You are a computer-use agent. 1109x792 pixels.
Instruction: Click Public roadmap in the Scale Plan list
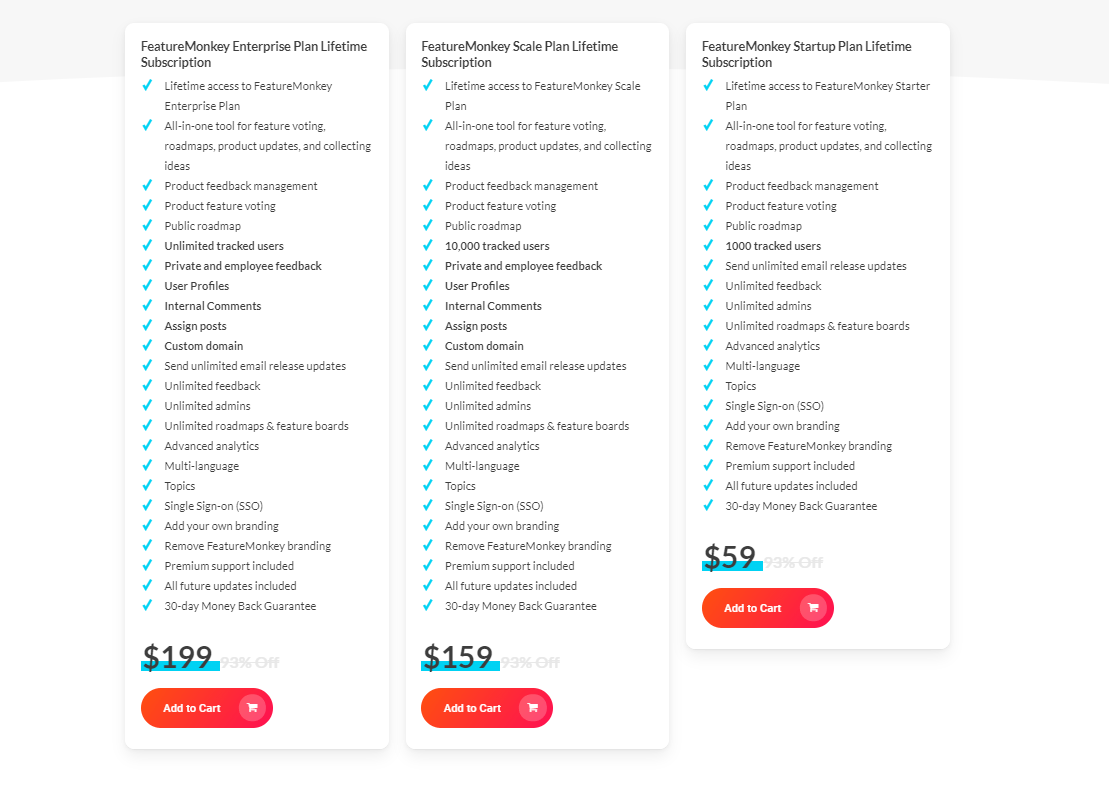[x=484, y=225]
